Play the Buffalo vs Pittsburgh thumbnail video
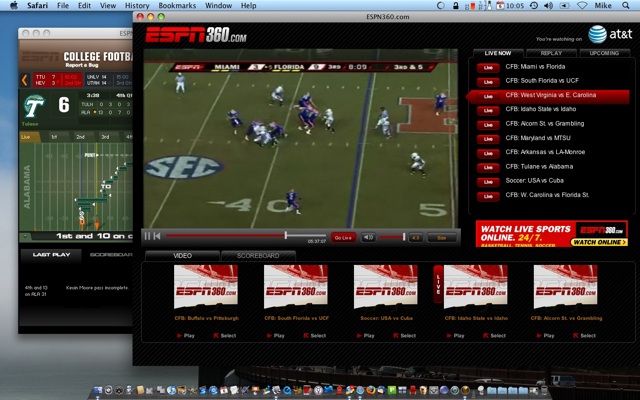Image resolution: width=640 pixels, height=400 pixels. [187, 335]
